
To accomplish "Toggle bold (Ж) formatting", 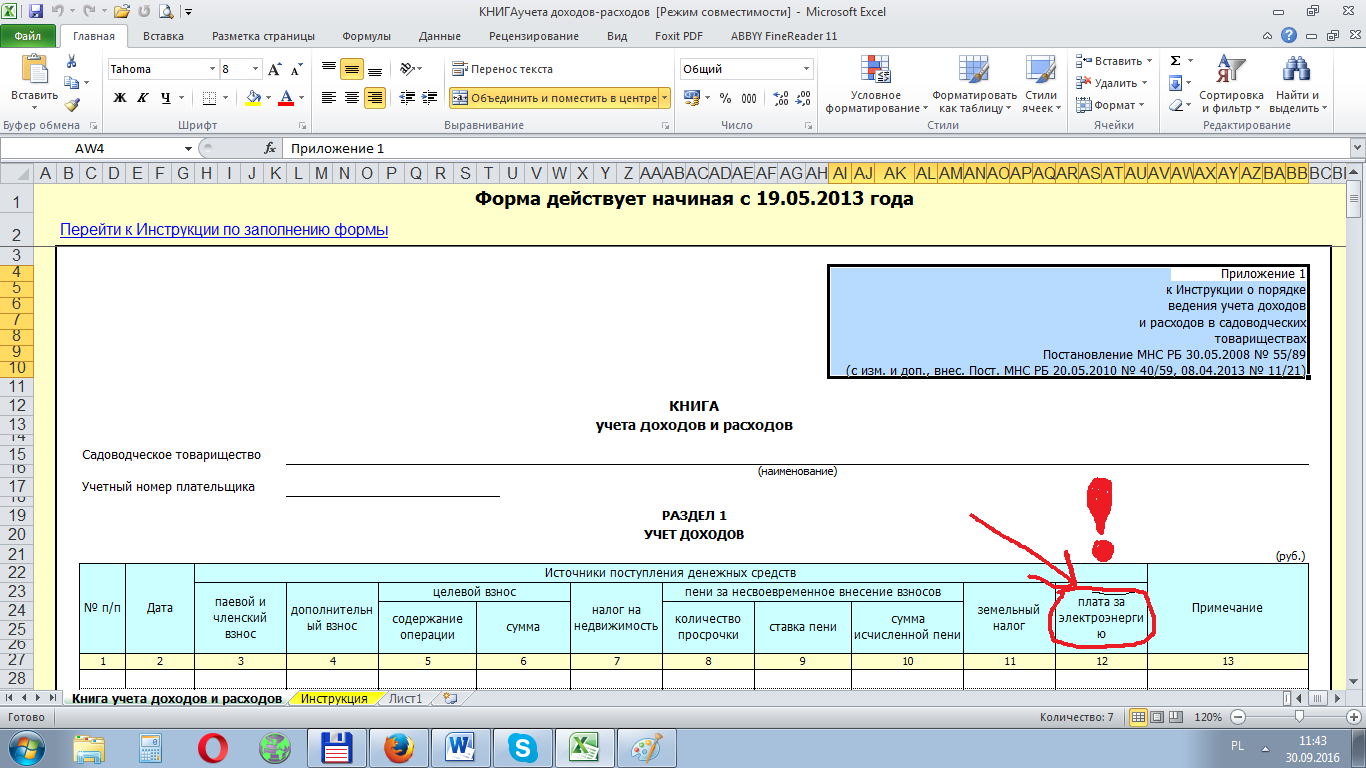I will tap(120, 97).
